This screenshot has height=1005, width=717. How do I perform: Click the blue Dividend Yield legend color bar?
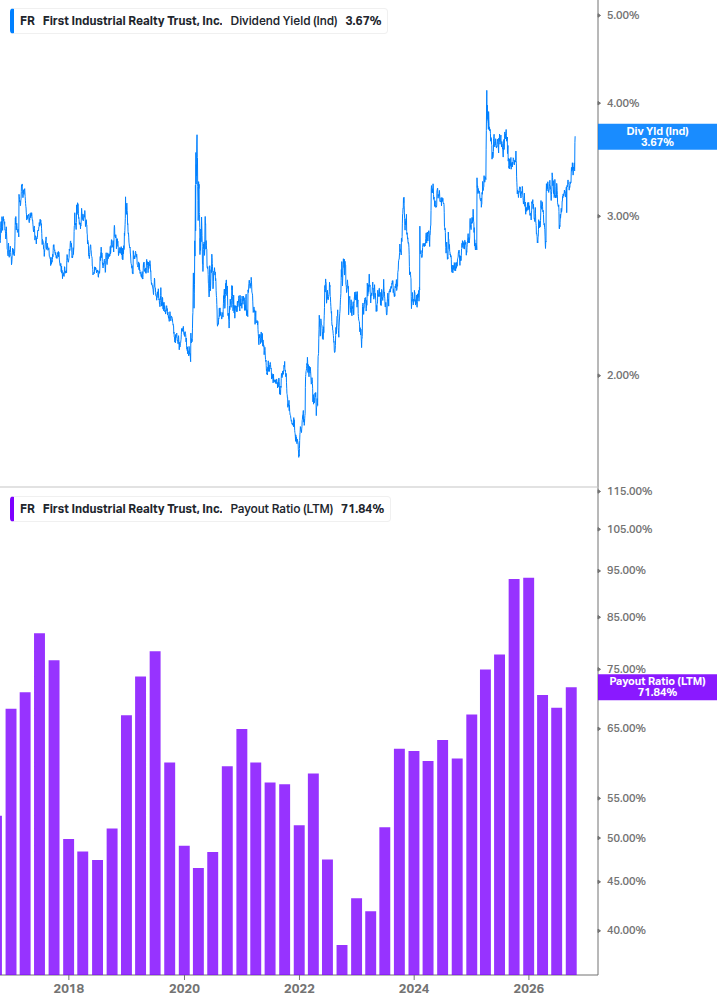(x=12, y=21)
